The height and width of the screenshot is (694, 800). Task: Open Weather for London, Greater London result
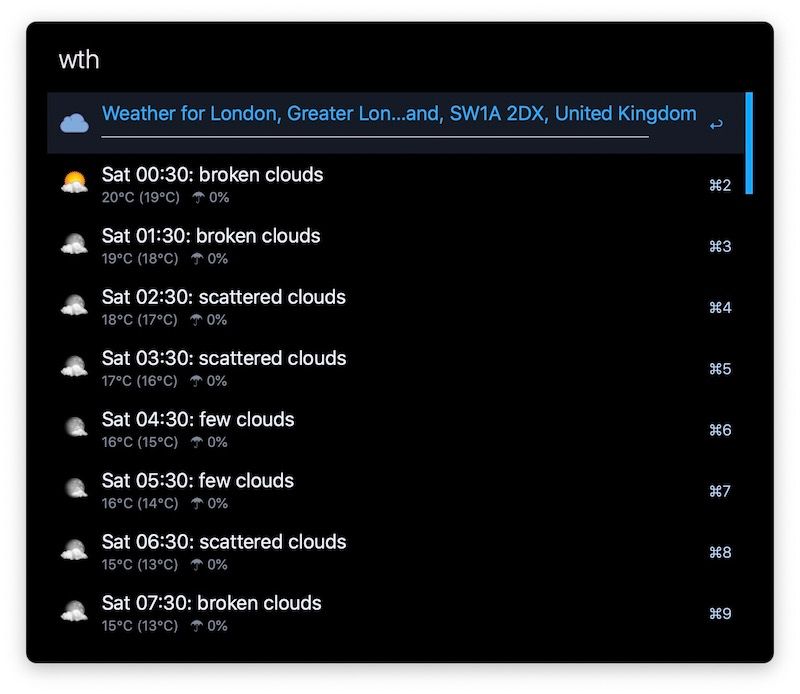398,114
